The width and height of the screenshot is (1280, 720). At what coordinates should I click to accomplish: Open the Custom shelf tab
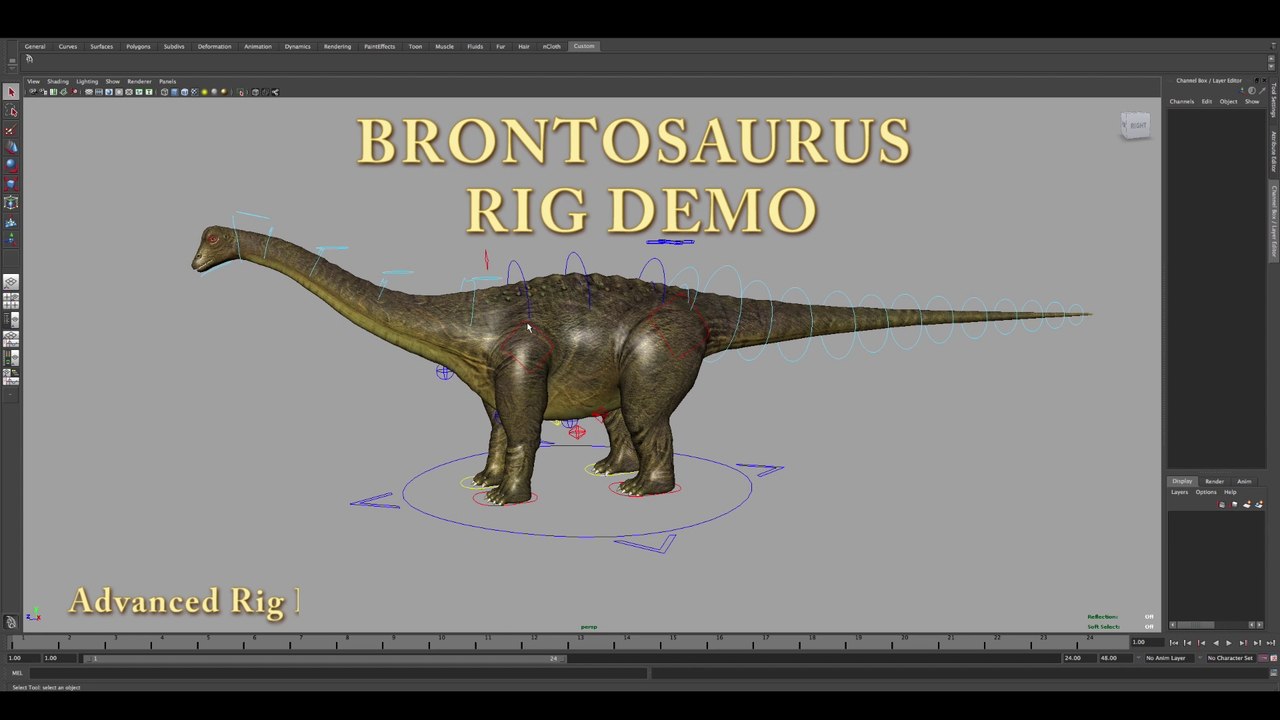(584, 46)
